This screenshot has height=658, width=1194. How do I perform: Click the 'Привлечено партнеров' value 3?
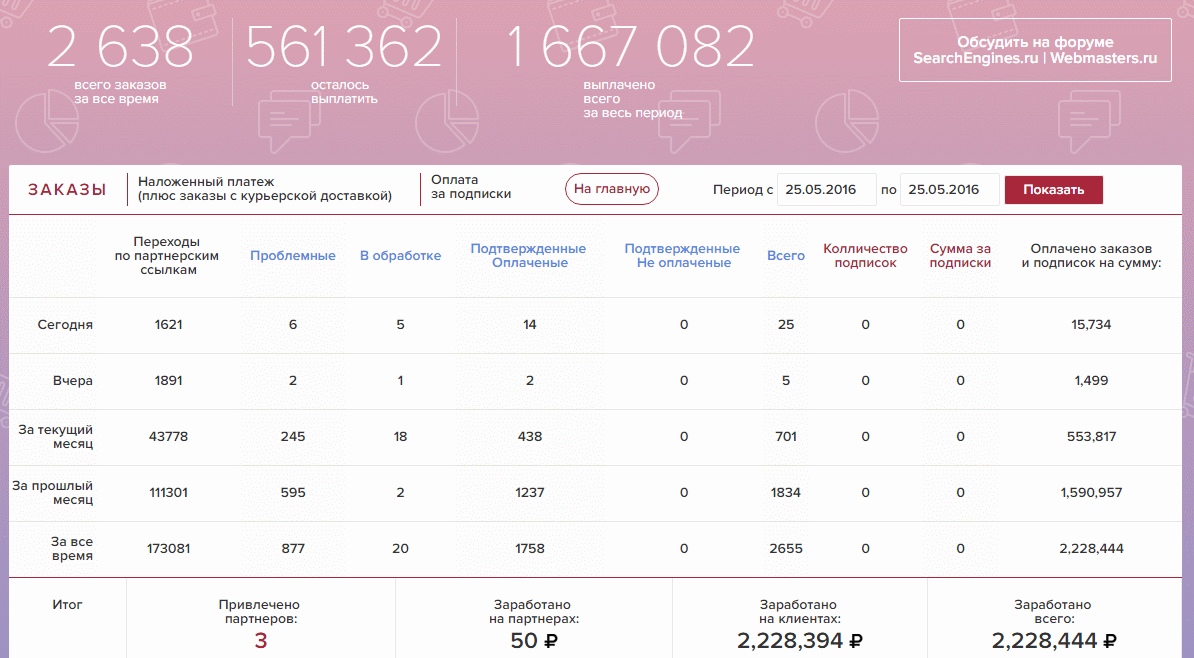260,641
